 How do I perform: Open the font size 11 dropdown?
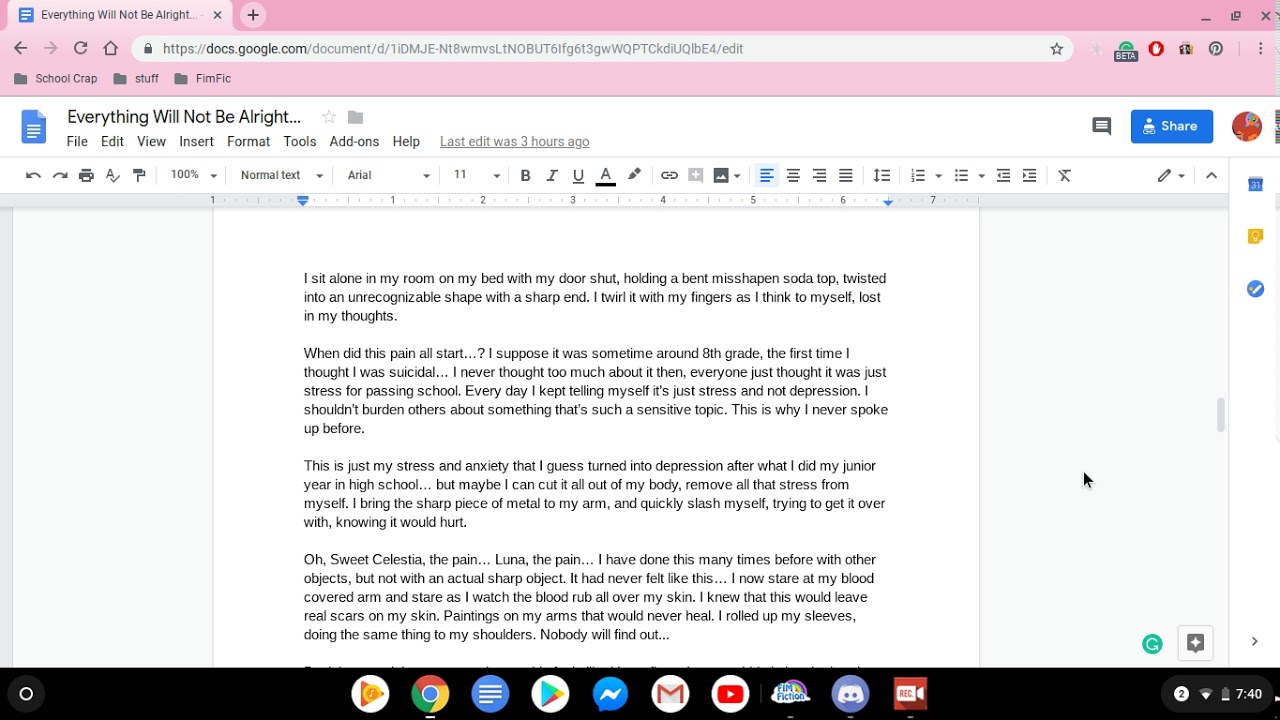[x=476, y=175]
